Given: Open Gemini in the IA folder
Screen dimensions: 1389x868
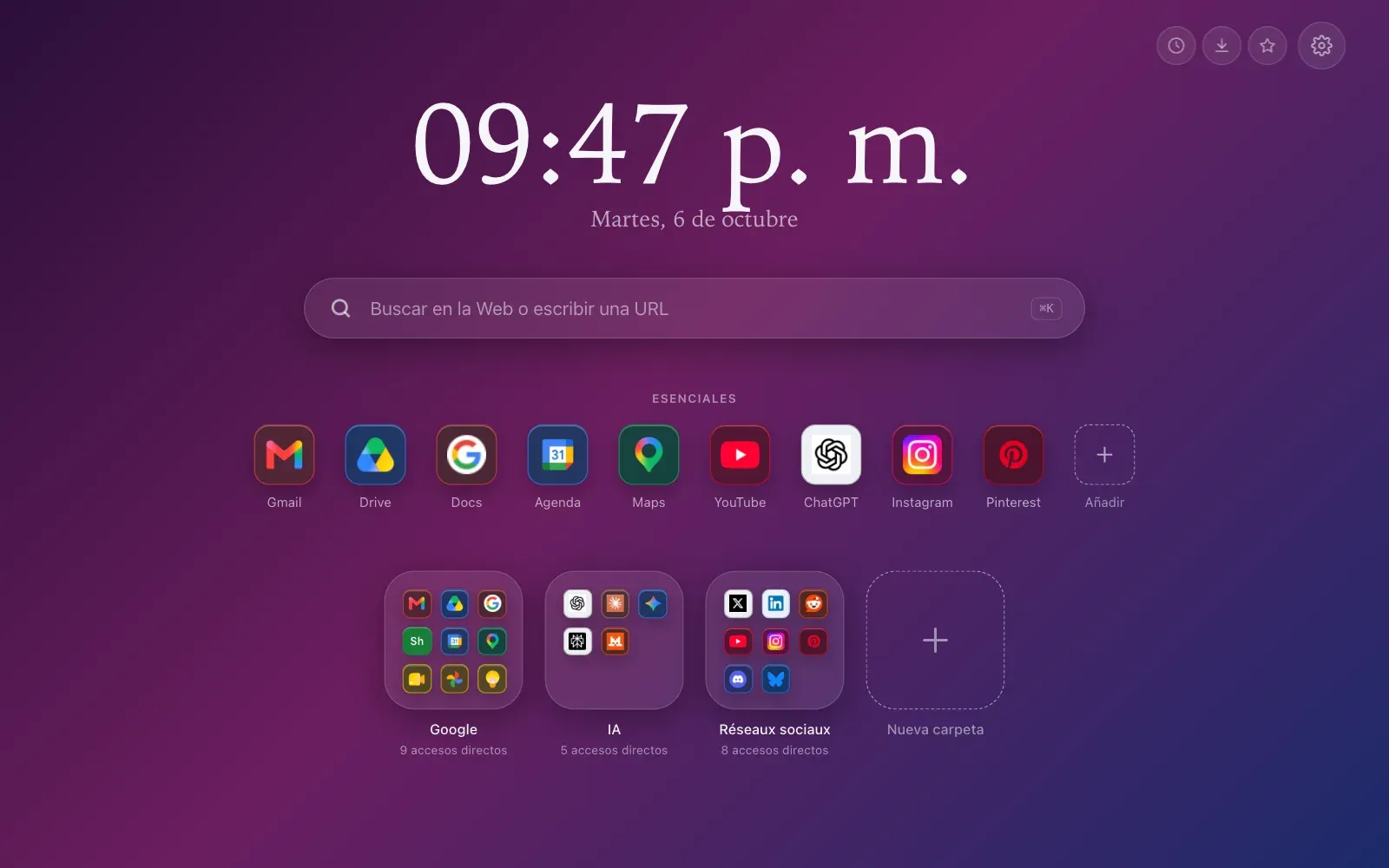Looking at the screenshot, I should (653, 603).
